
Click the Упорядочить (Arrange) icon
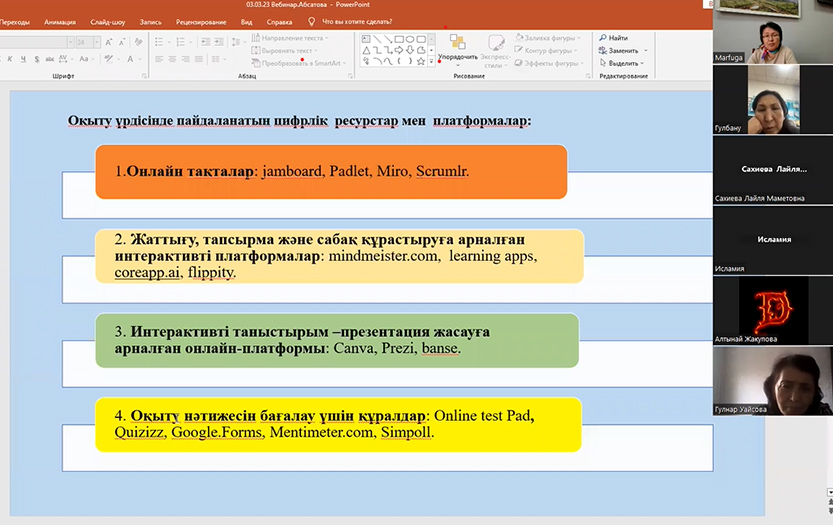click(457, 42)
